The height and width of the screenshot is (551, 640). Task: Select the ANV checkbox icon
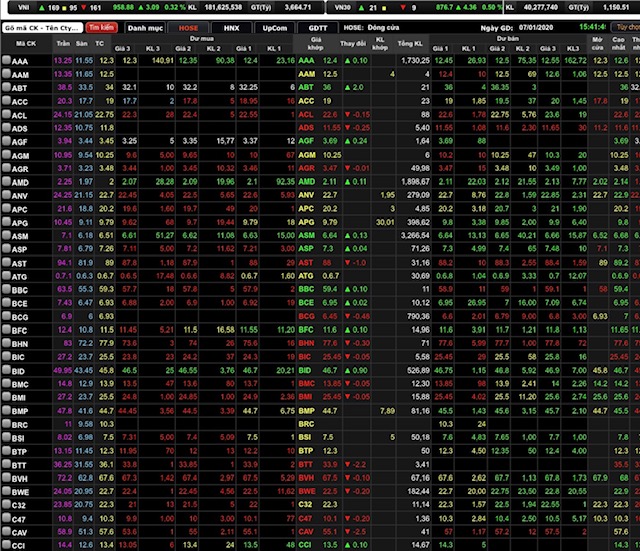(x=6, y=195)
